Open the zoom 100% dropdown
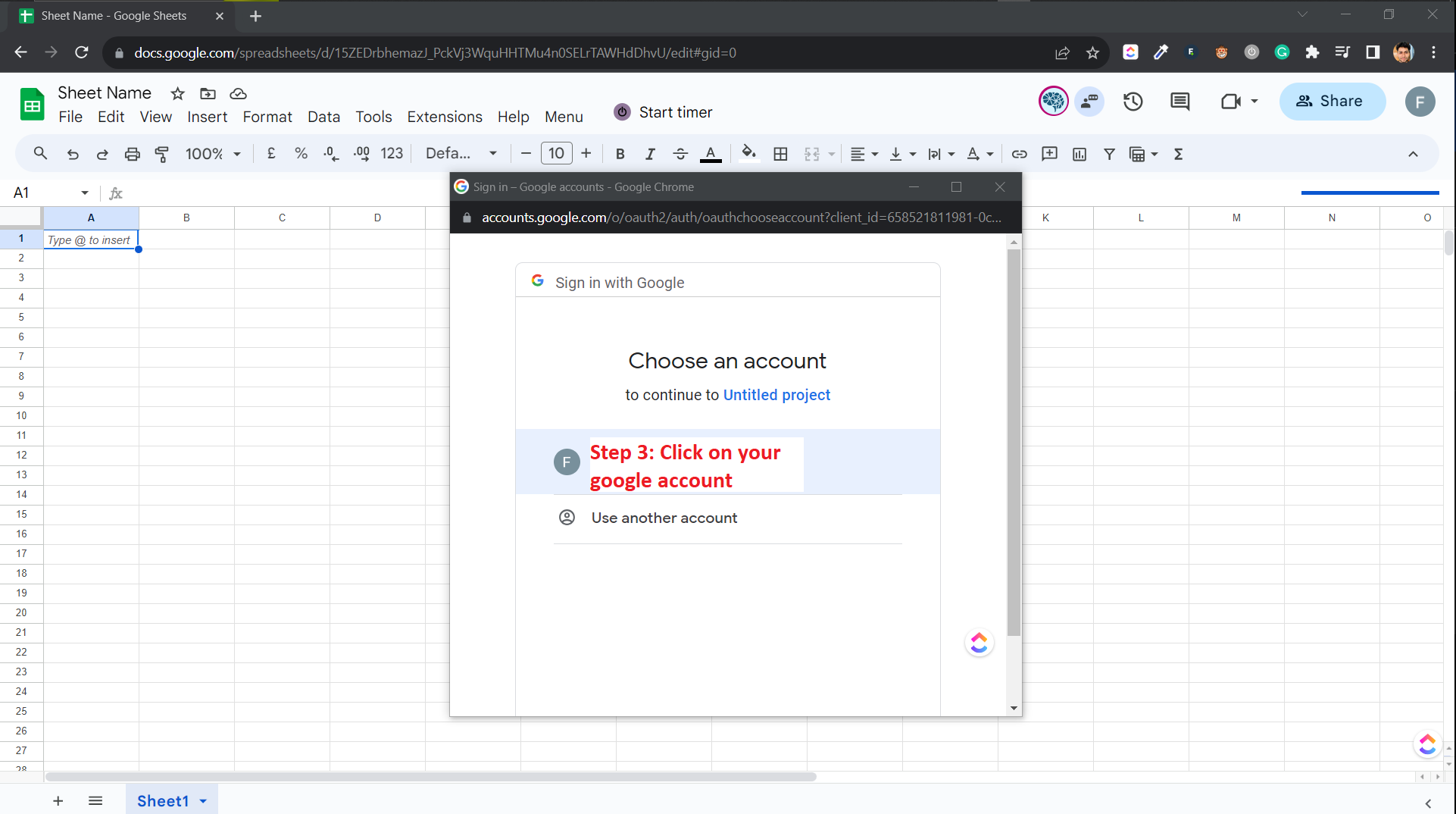Viewport: 1456px width, 814px height. pos(213,154)
